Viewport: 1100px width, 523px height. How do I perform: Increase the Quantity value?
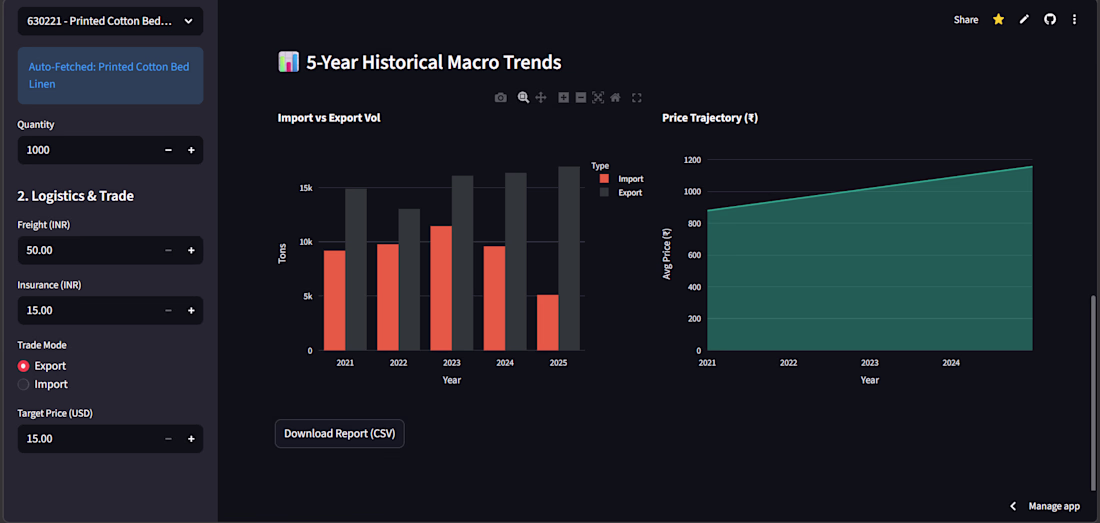pos(191,150)
